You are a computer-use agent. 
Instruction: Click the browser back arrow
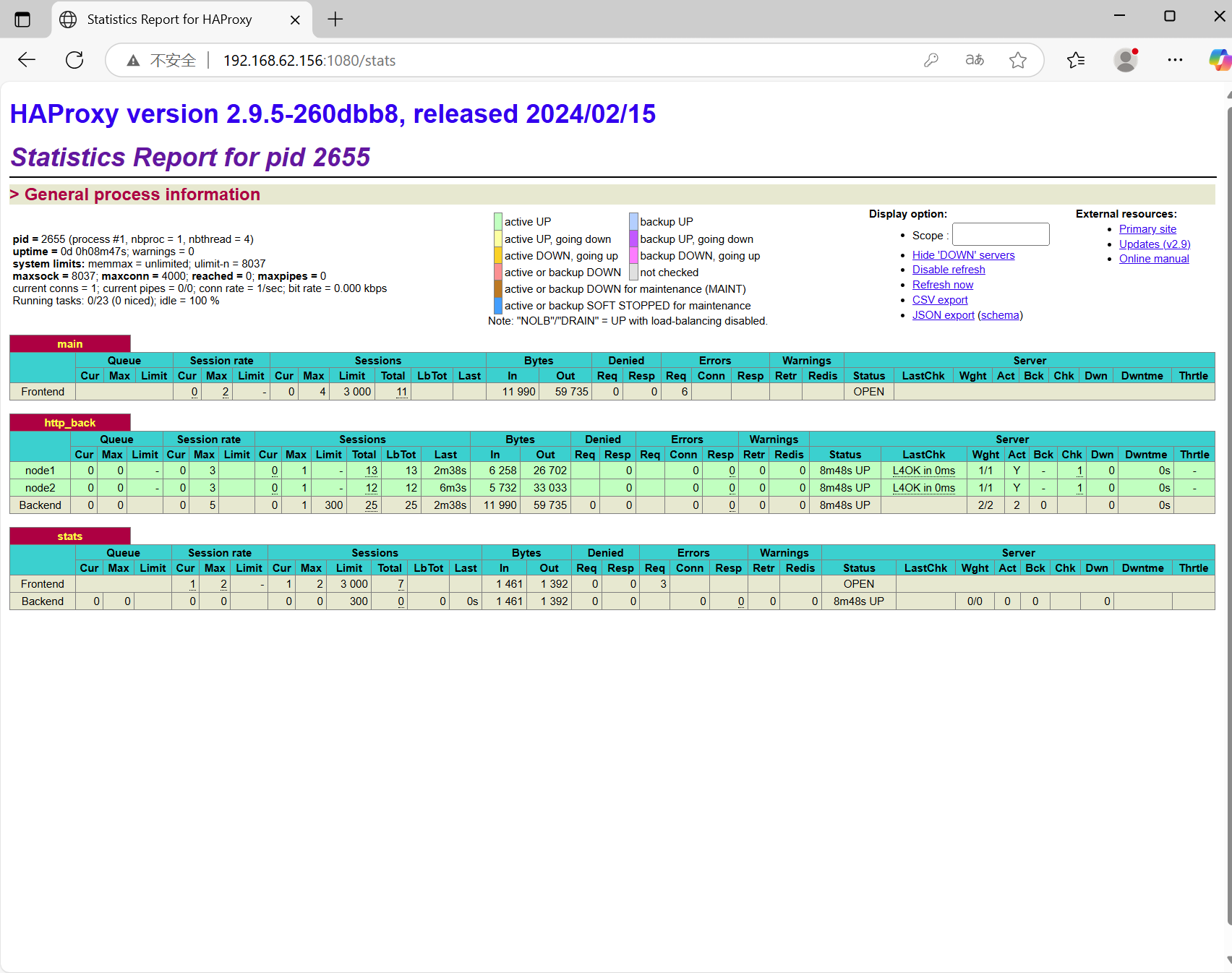27,60
